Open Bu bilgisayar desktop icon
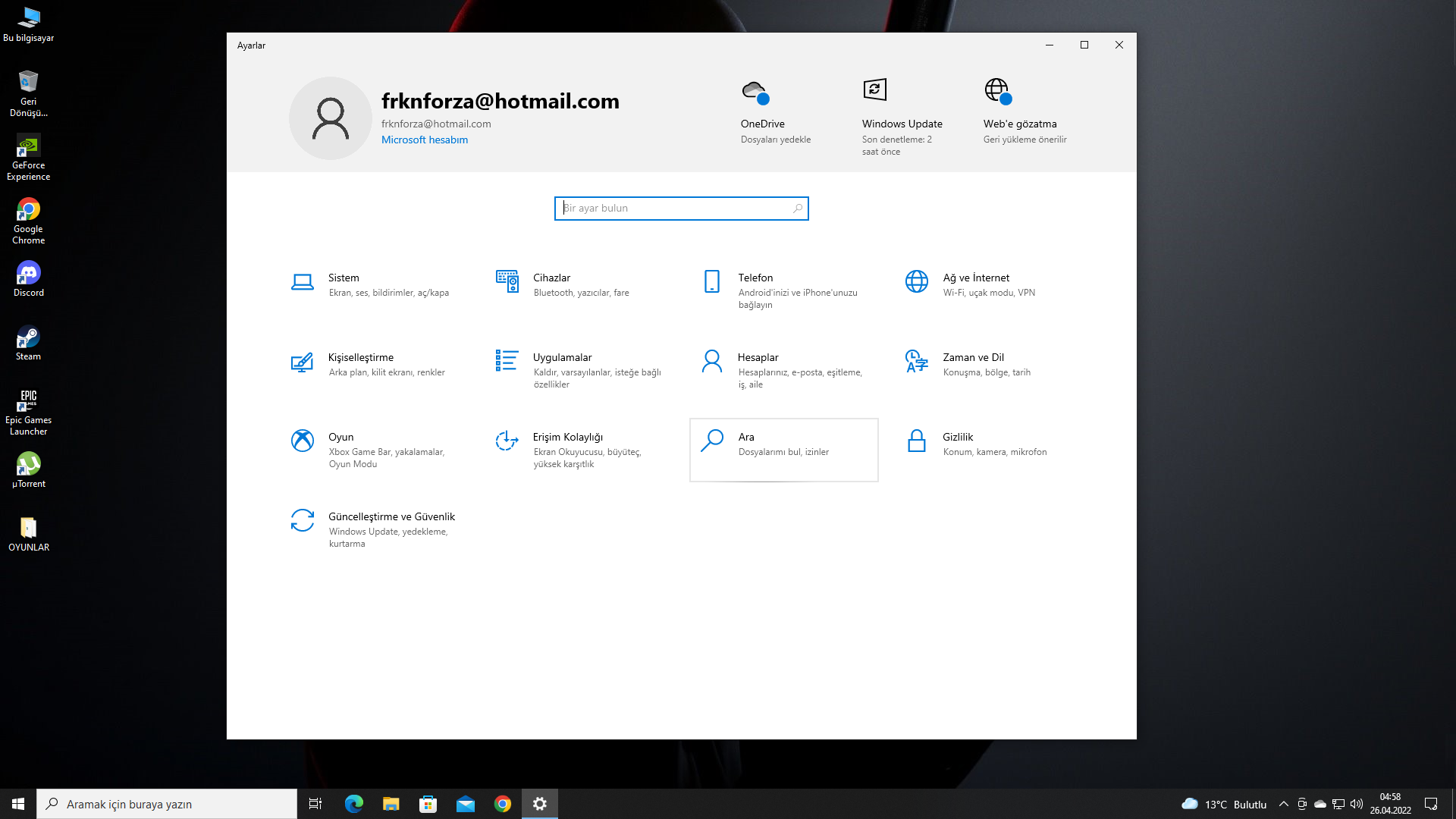The width and height of the screenshot is (1456, 819). (x=29, y=24)
